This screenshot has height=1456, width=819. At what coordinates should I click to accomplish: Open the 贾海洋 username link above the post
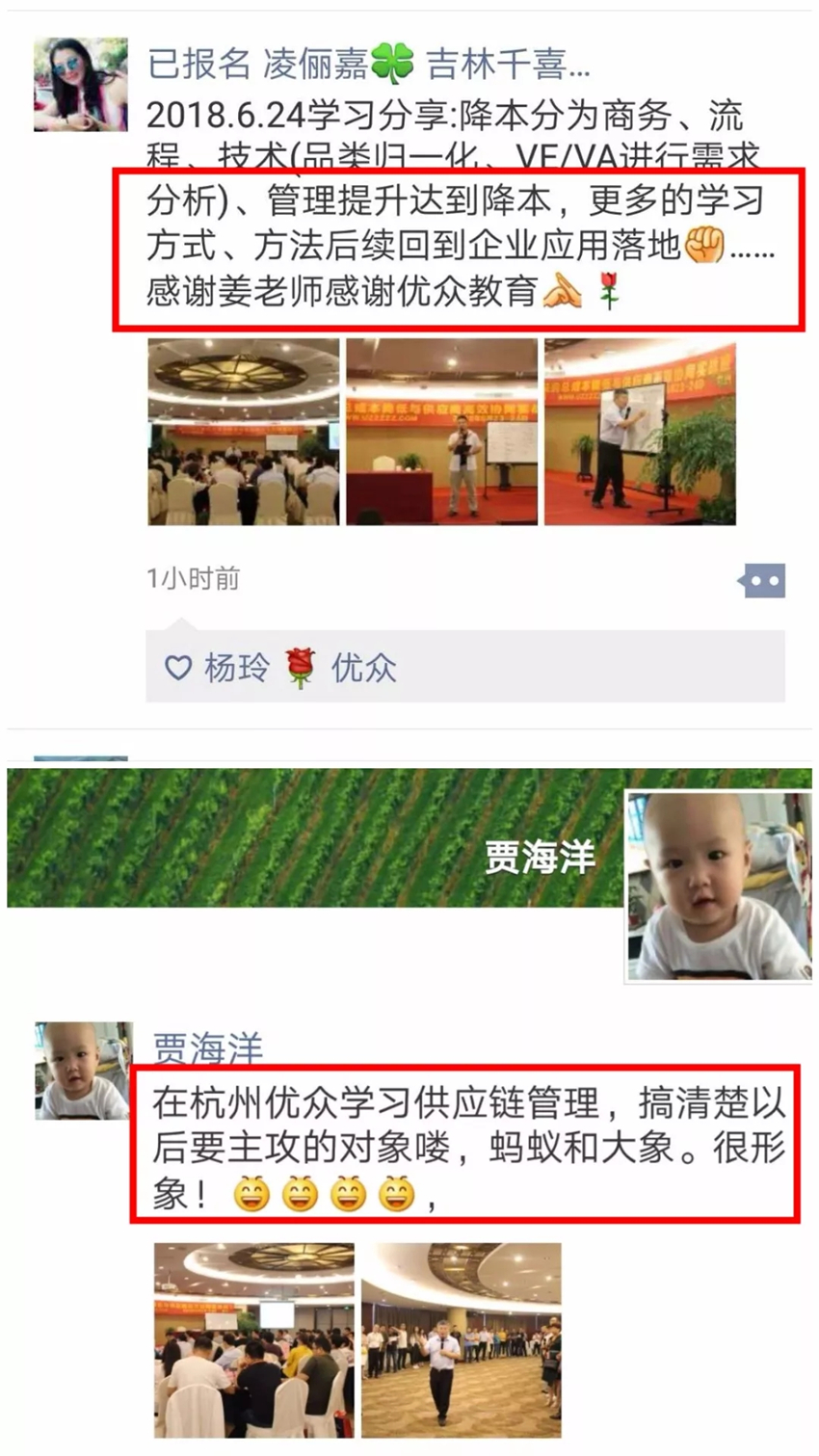[x=207, y=1046]
